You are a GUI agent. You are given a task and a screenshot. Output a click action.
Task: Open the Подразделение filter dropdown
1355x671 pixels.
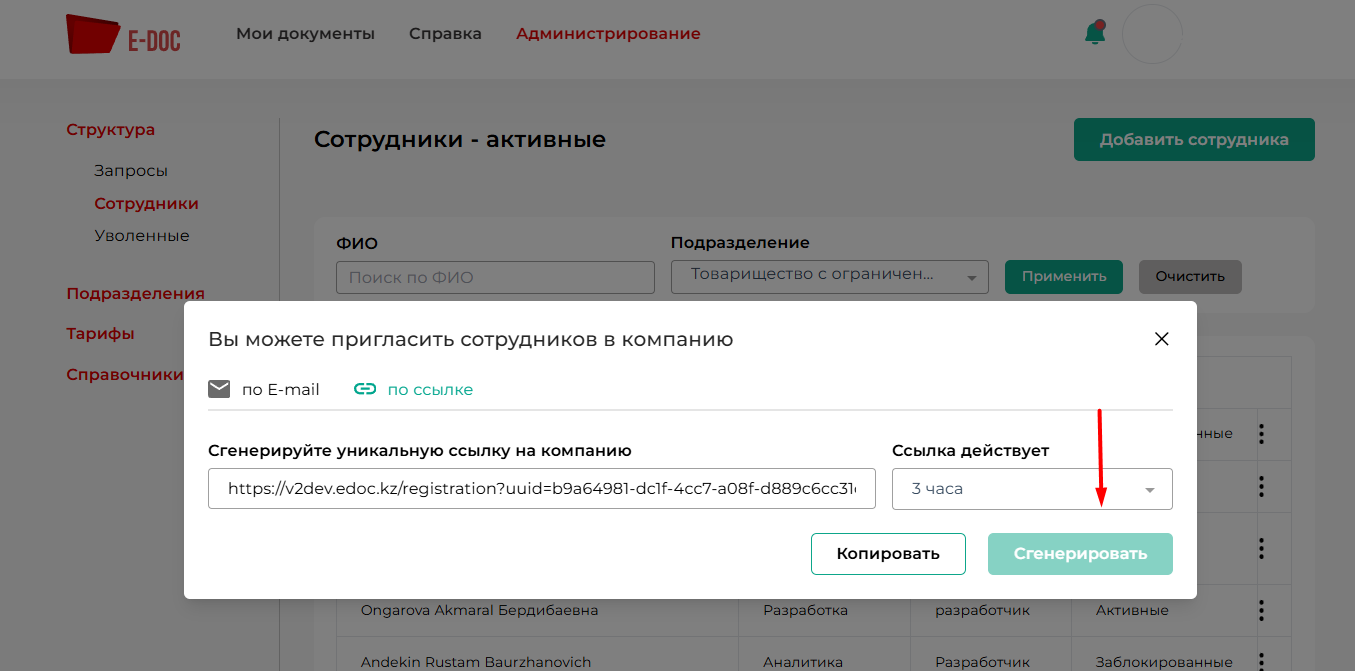[829, 277]
